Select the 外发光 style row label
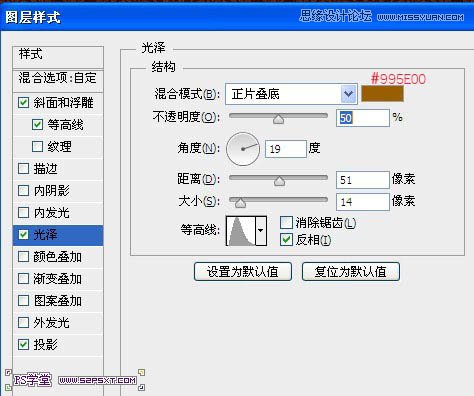Viewport: 474px width, 396px height. pyautogui.click(x=51, y=322)
